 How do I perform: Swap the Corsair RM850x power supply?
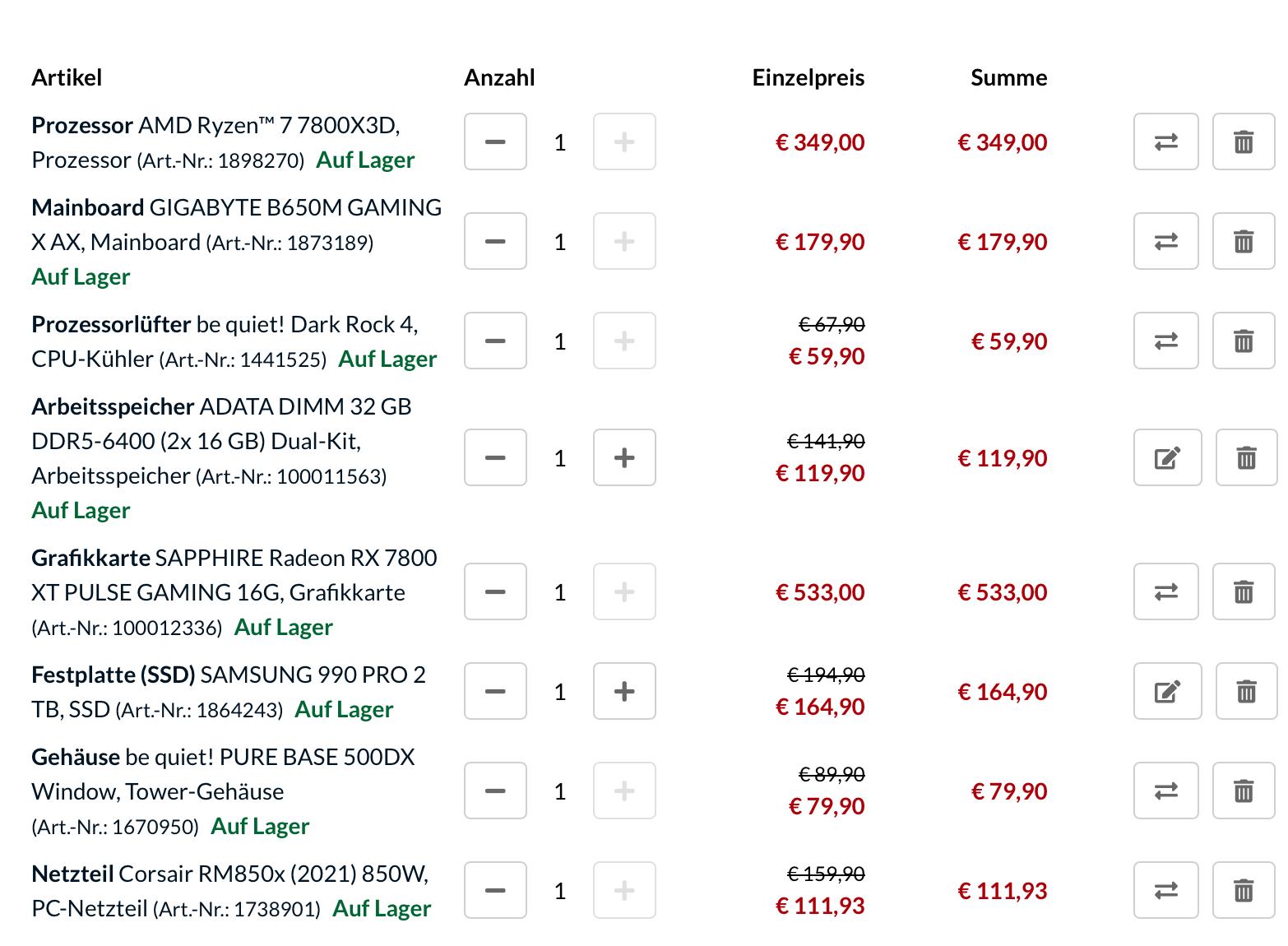coord(1165,891)
